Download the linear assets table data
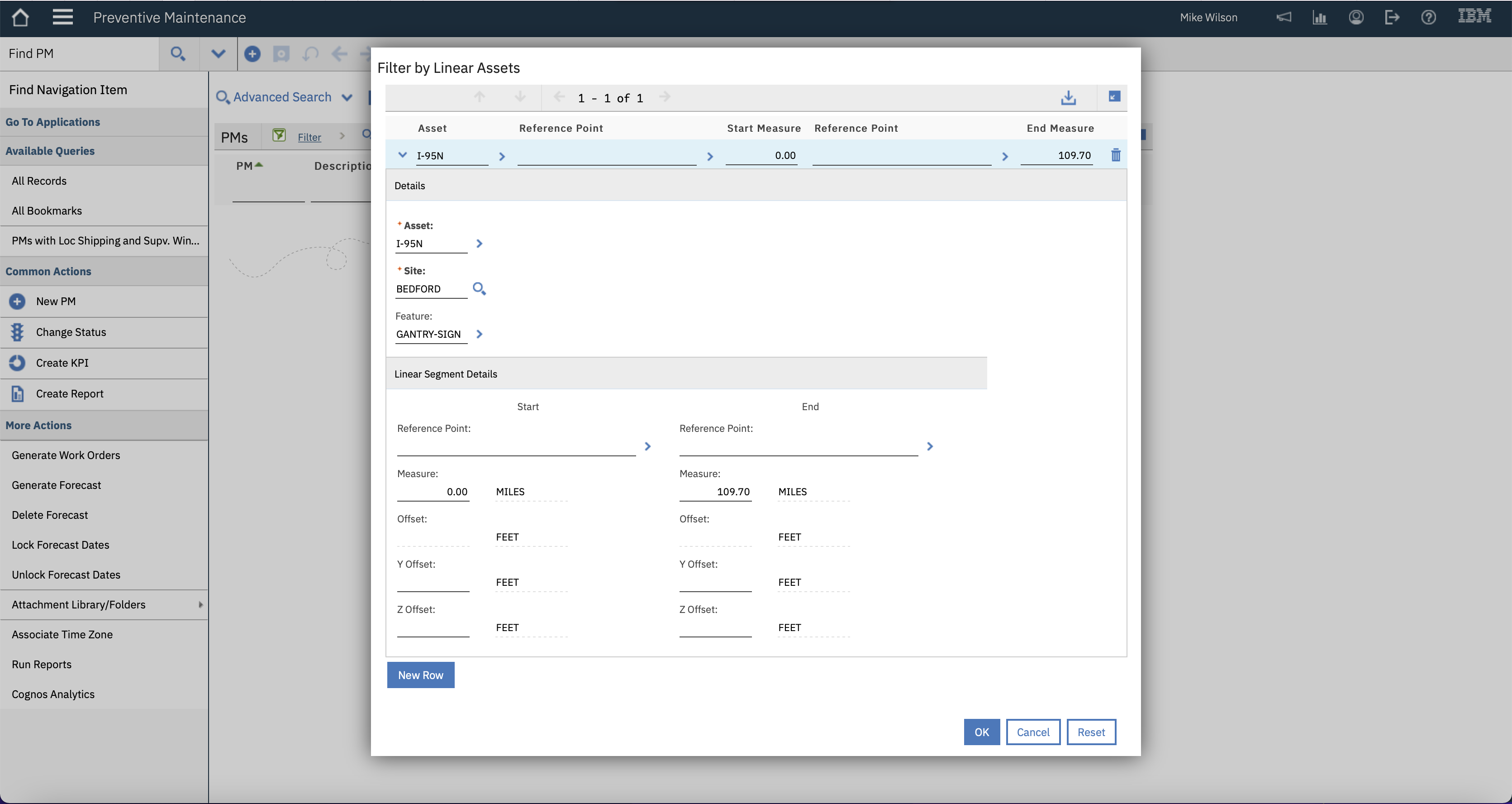The width and height of the screenshot is (1512, 804). [1068, 97]
